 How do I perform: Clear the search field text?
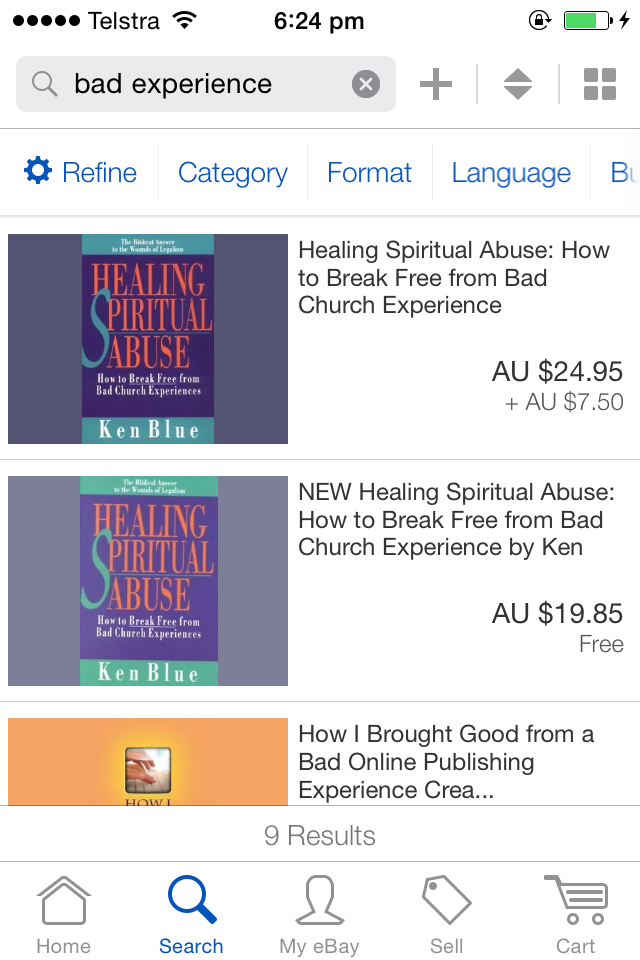pyautogui.click(x=366, y=84)
